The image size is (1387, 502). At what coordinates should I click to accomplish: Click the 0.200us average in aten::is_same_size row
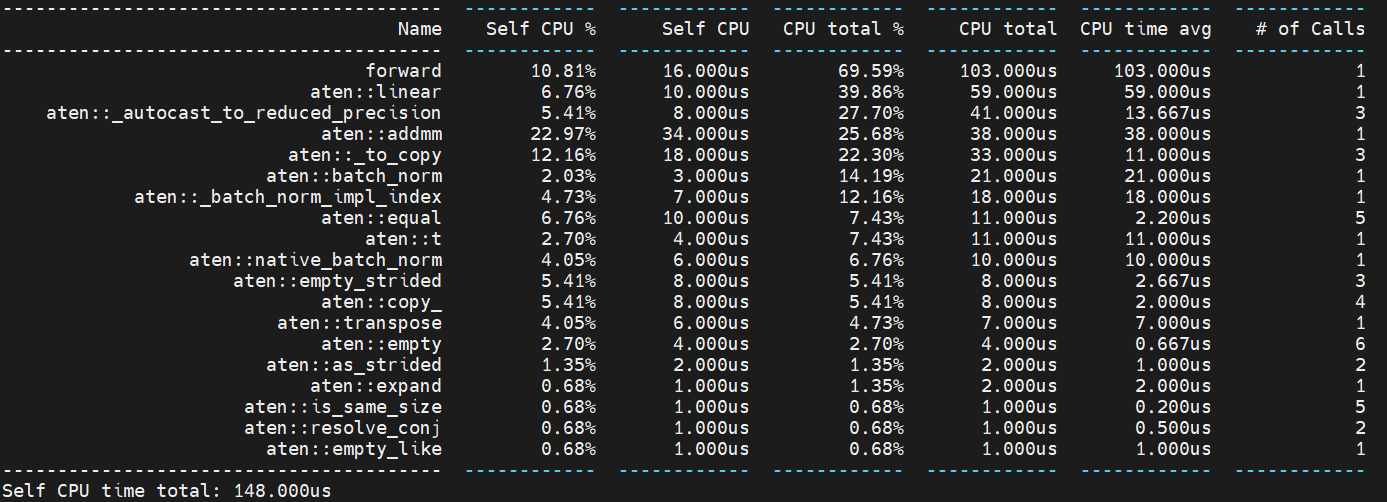pos(1174,407)
